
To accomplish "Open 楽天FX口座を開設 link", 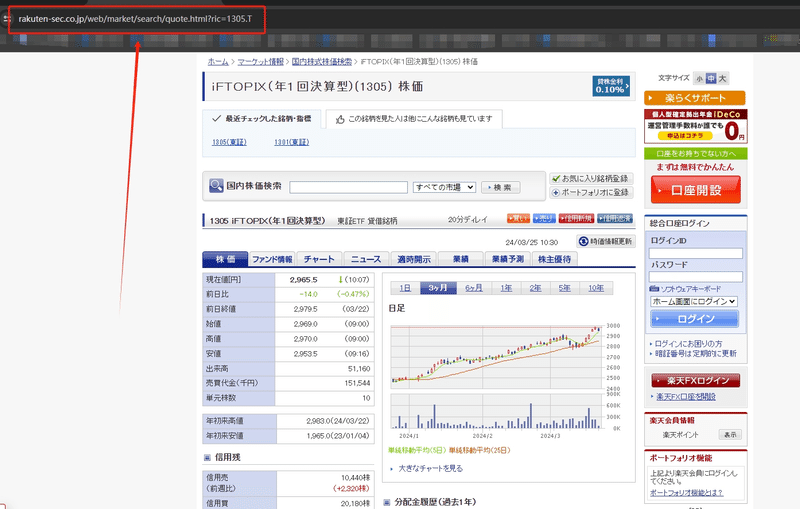I will [686, 396].
